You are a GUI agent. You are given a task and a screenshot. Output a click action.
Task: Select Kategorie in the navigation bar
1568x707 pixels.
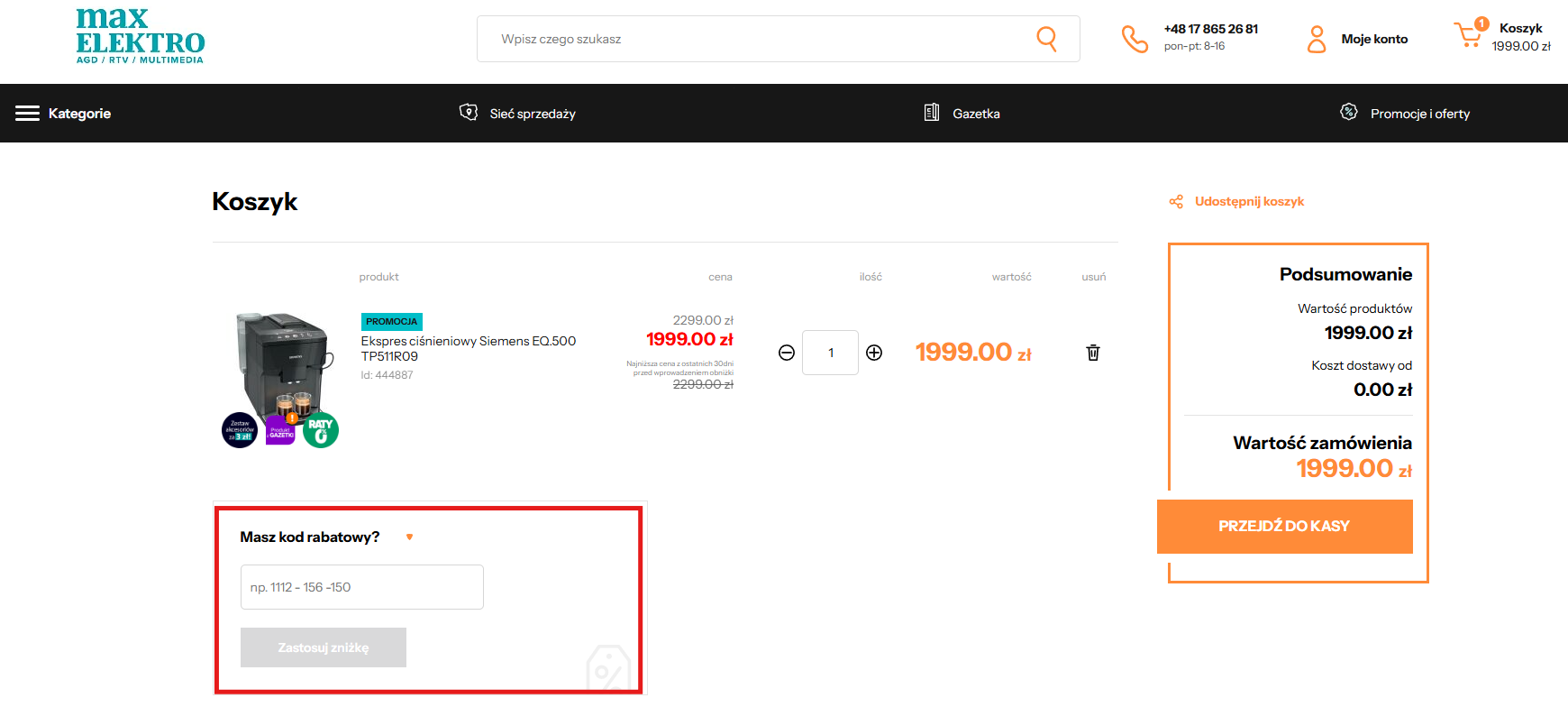click(x=79, y=114)
